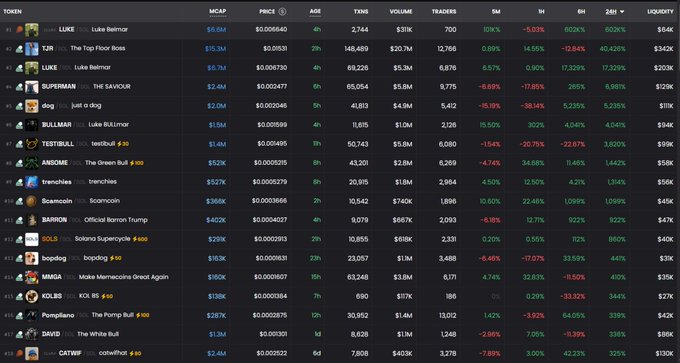Open the DAVID The White Bull token
This screenshot has width=680, height=363.
point(80,334)
